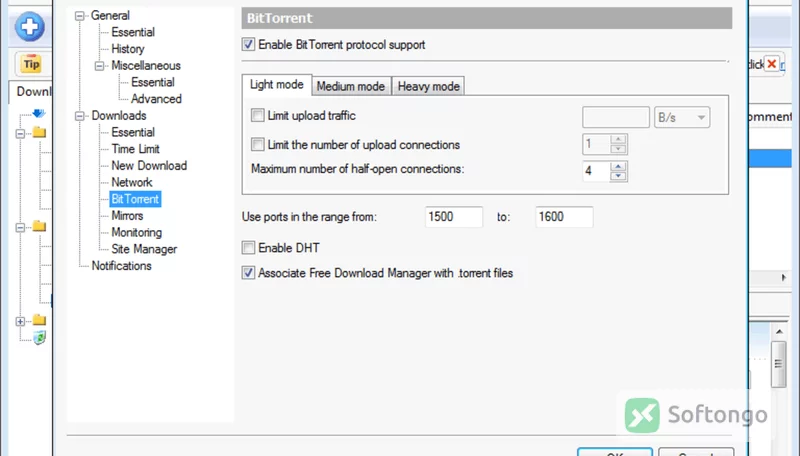Screen dimensions: 800x456
Task: Increase upload connections count with up arrow
Action: 618,139
